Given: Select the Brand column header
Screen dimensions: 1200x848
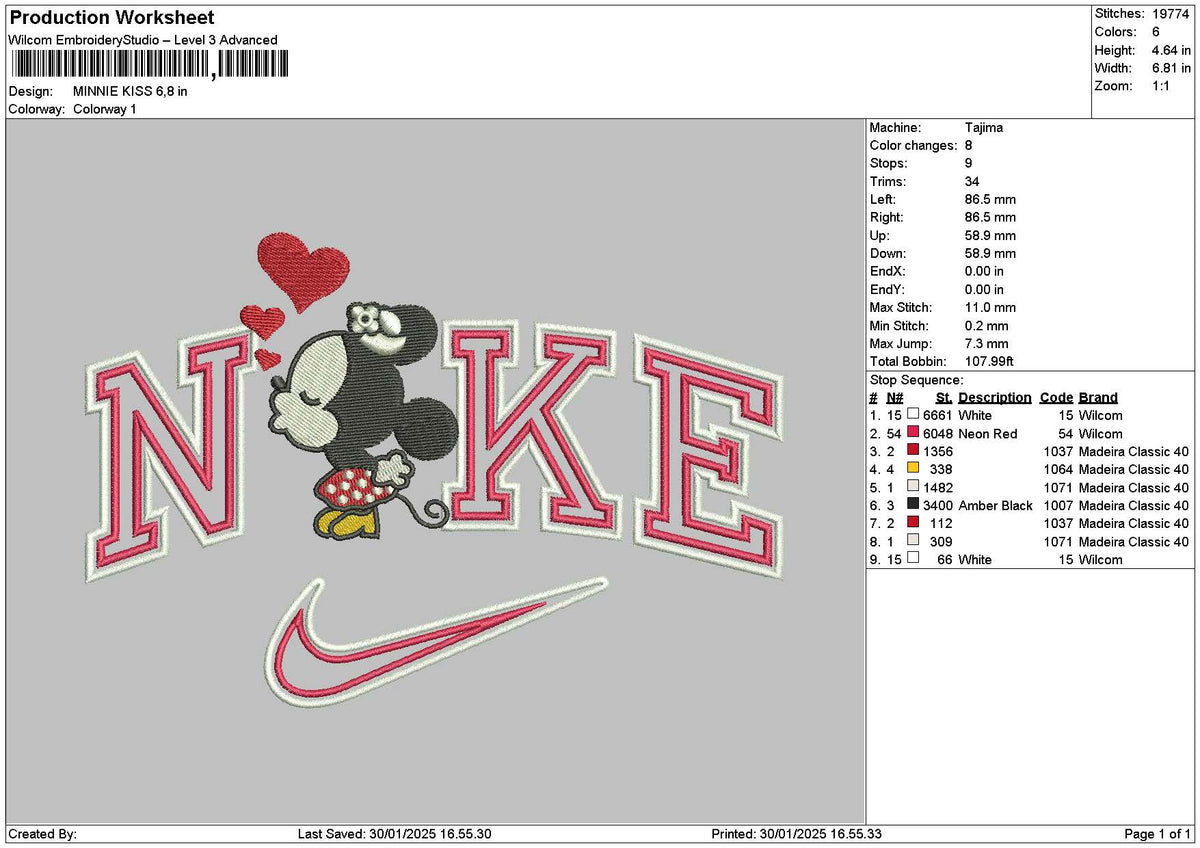Looking at the screenshot, I should point(1098,398).
